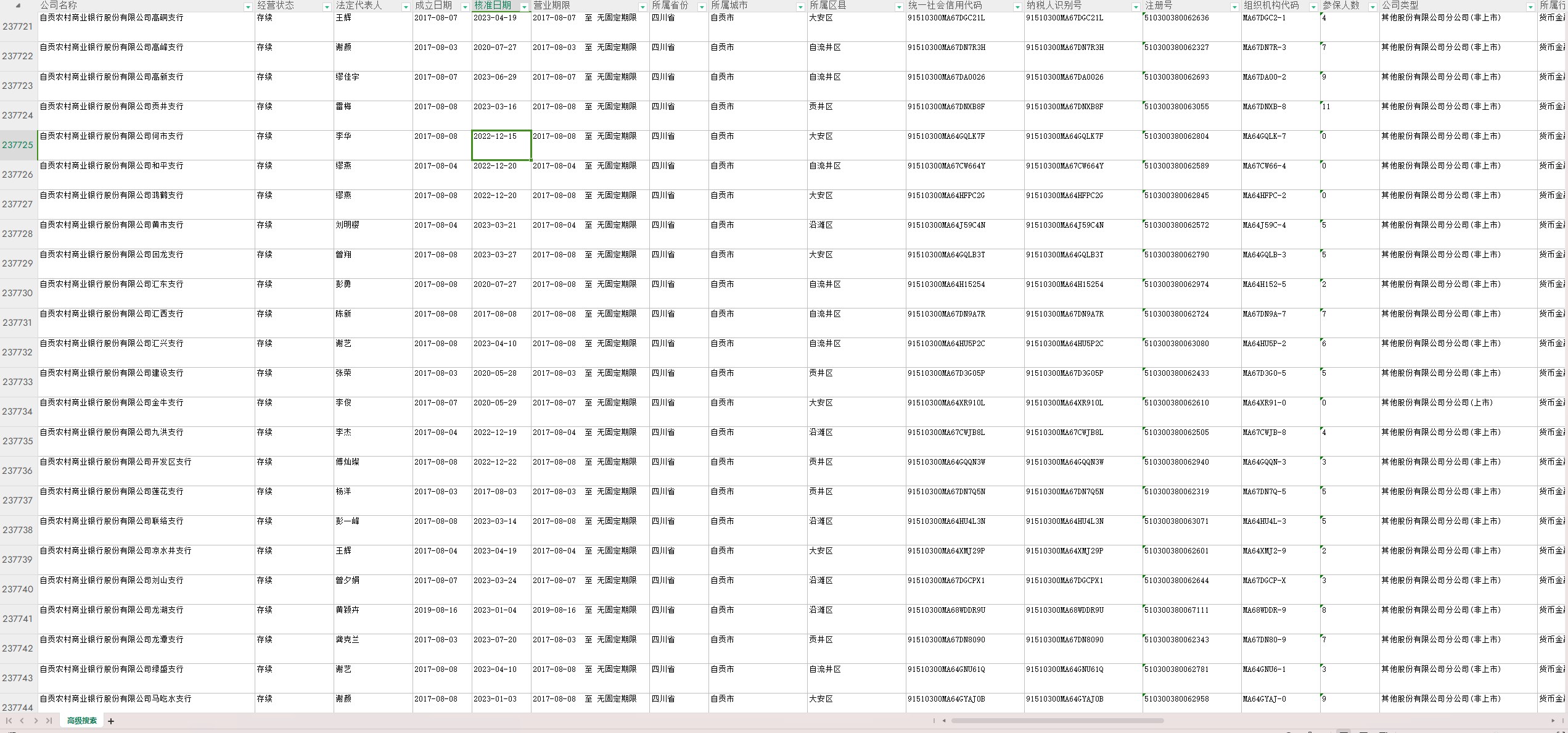The image size is (1568, 733).
Task: Select legal representative cell 雷梅
Action: pyautogui.click(x=373, y=115)
